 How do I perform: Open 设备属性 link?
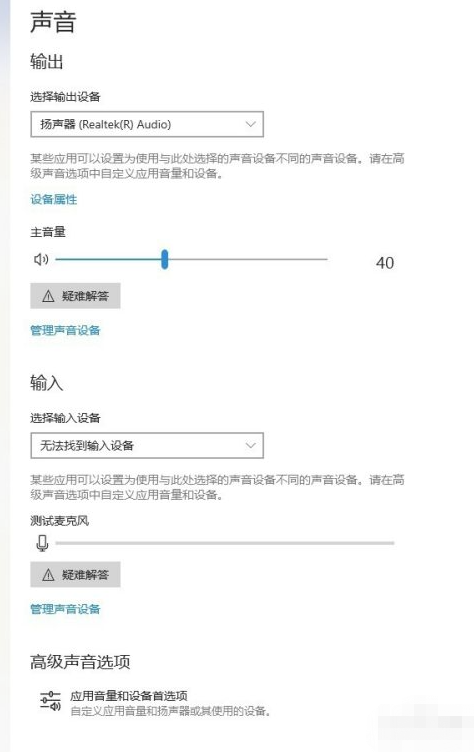(x=54, y=200)
